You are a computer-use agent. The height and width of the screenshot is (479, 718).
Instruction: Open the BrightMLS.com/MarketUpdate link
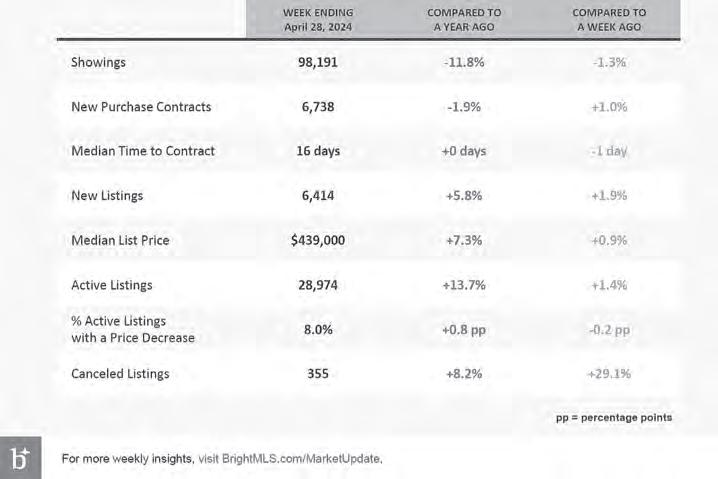pyautogui.click(x=302, y=459)
